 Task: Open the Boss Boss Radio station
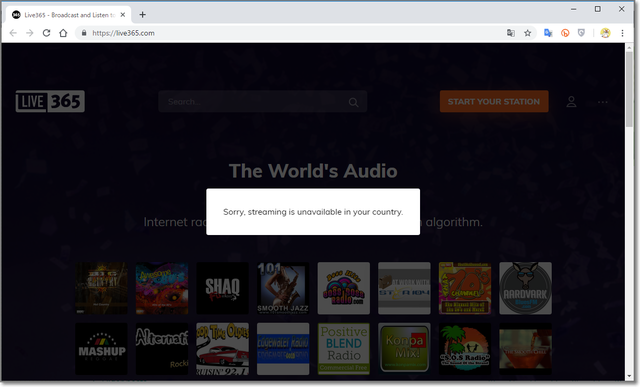click(x=344, y=288)
